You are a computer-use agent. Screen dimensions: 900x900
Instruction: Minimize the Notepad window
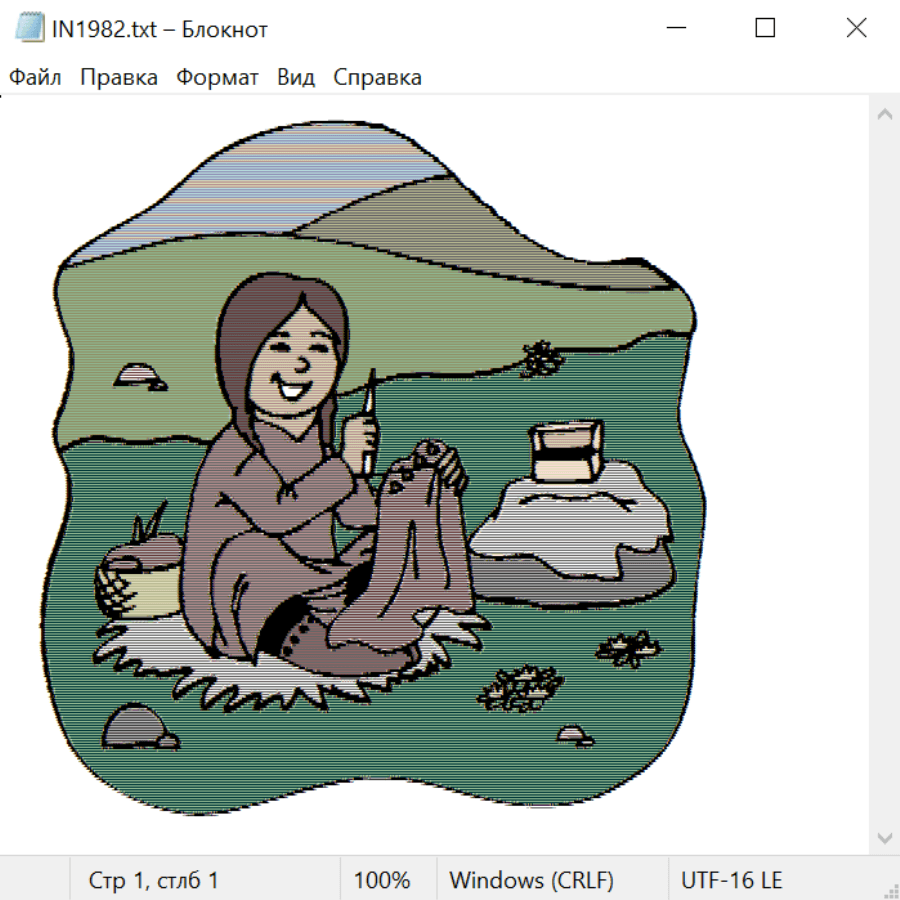coord(675,28)
